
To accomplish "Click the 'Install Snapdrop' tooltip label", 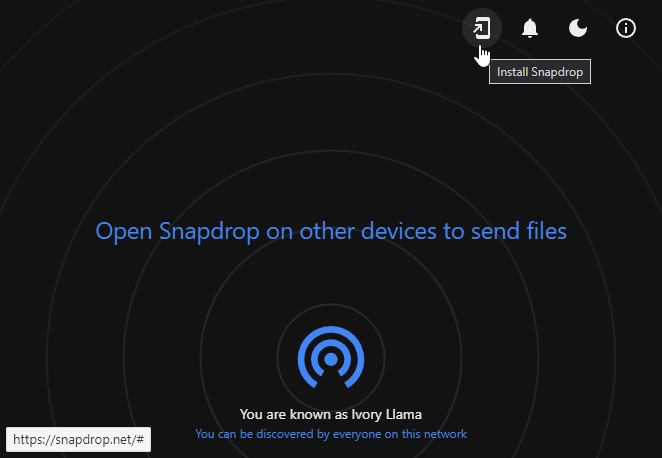I will point(540,72).
